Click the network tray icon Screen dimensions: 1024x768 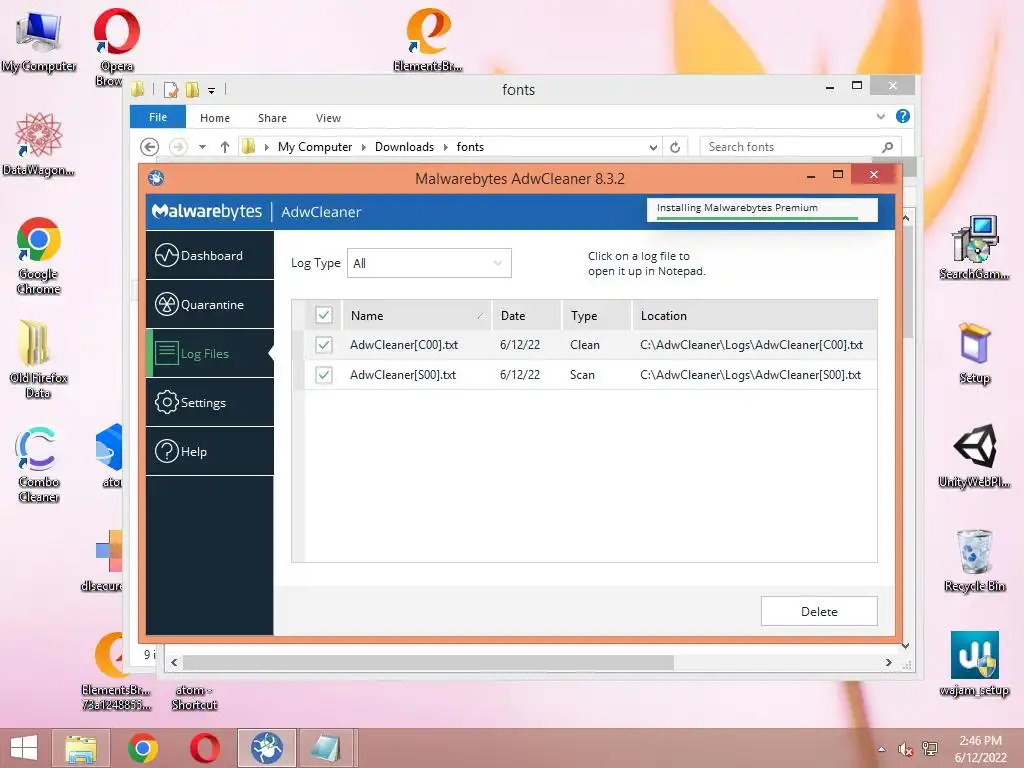(x=930, y=749)
